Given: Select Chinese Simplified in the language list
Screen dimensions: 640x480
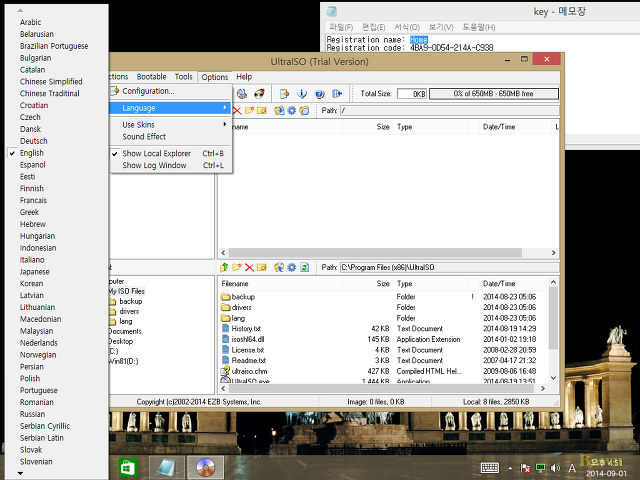Looking at the screenshot, I should [57, 82].
